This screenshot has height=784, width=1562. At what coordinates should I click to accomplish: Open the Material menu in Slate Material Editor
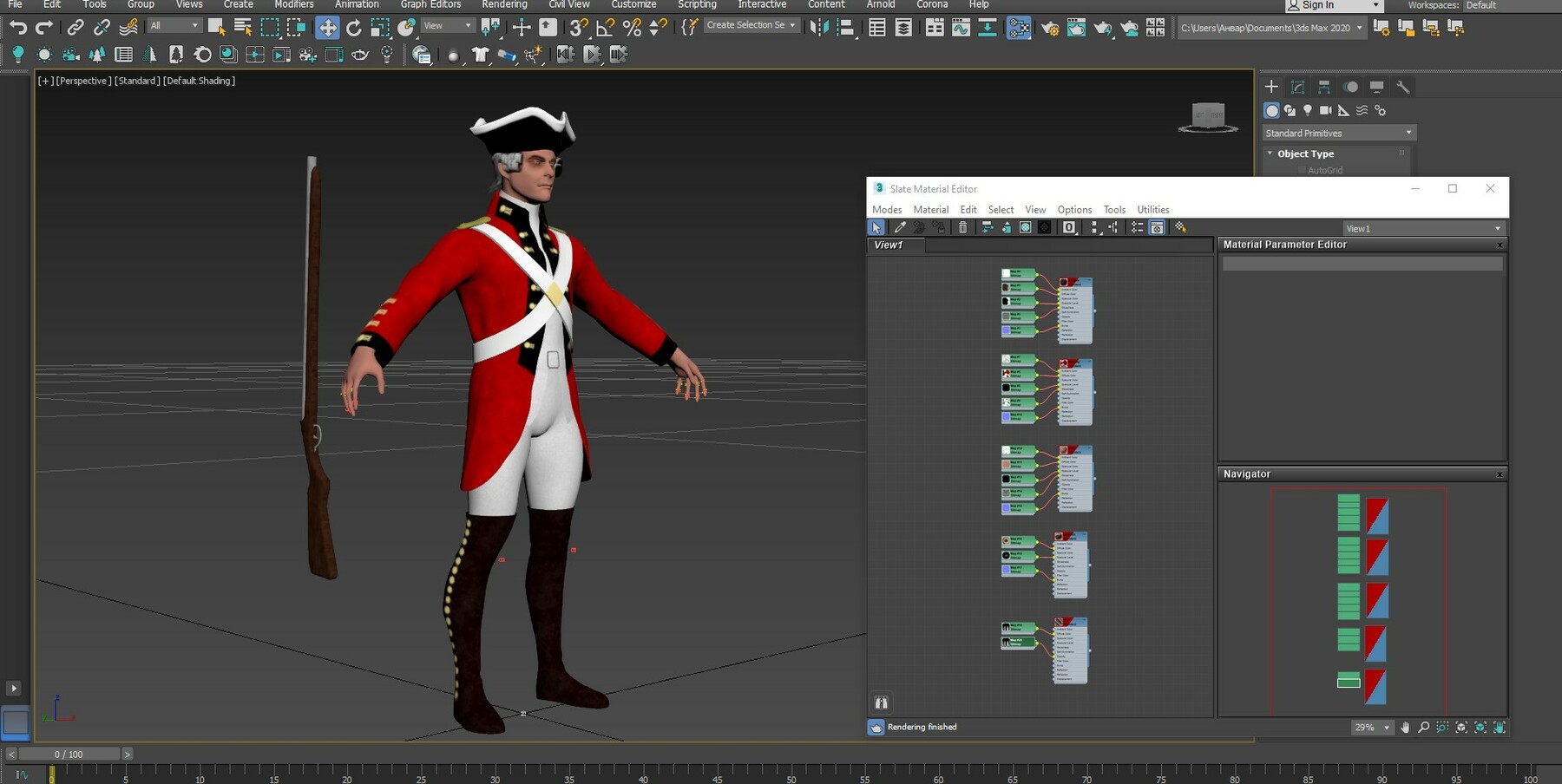pyautogui.click(x=930, y=209)
